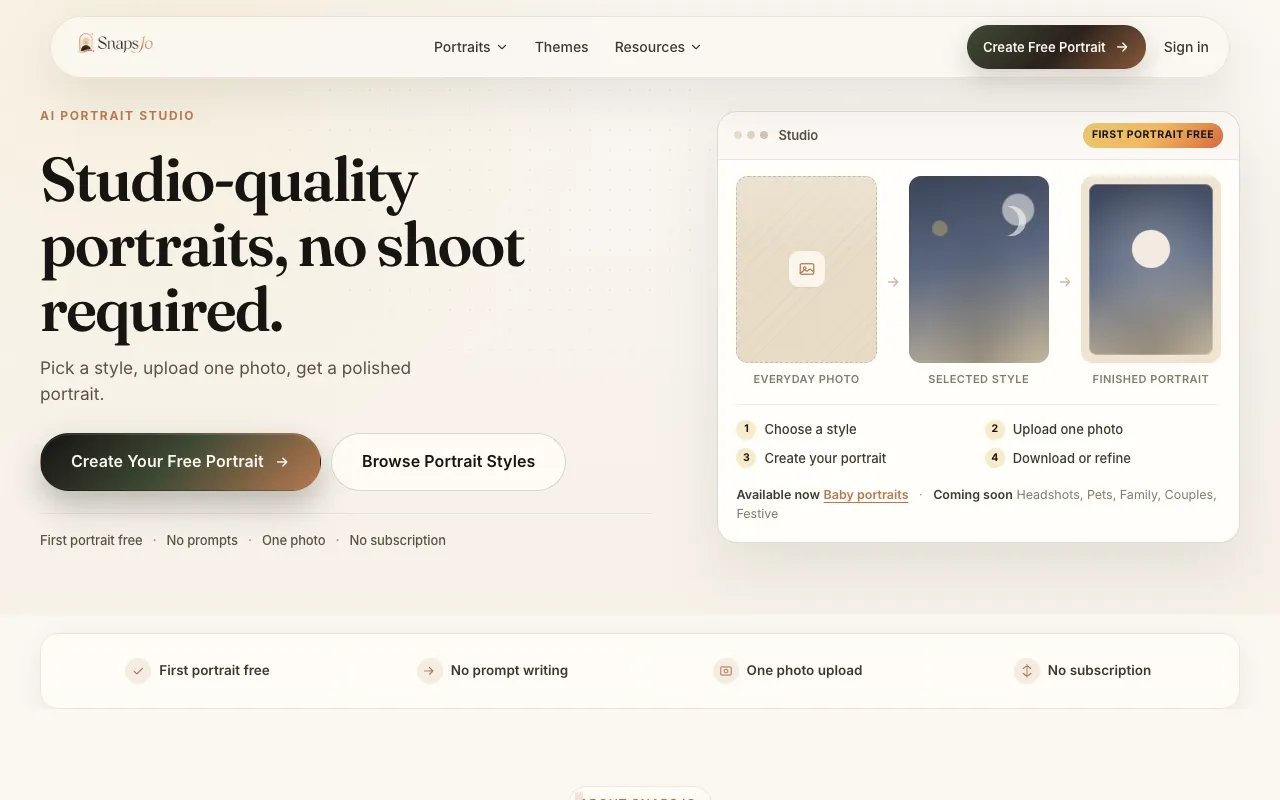Image resolution: width=1280 pixels, height=800 pixels.
Task: Follow the Baby portraits link
Action: tap(866, 495)
